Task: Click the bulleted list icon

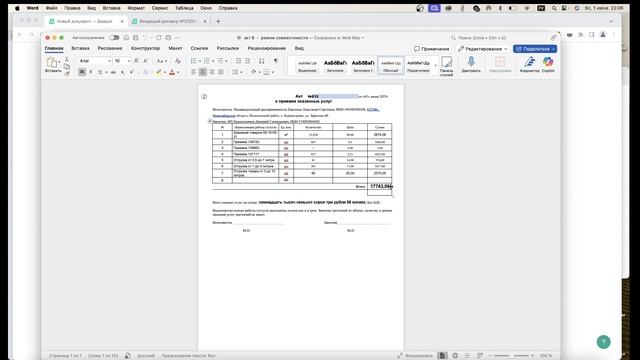Action: [193, 61]
